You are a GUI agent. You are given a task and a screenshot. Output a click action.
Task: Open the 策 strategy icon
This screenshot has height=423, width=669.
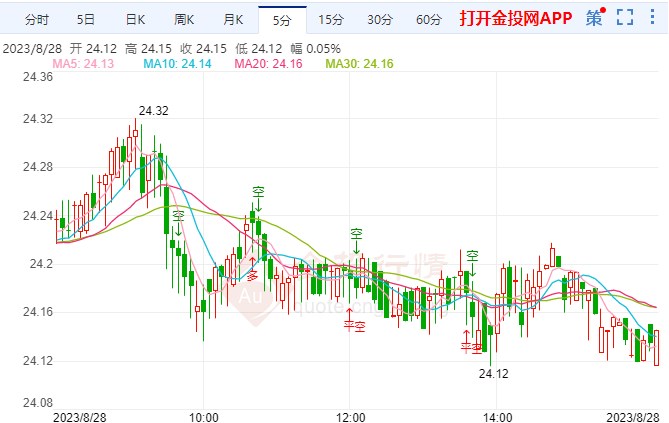(x=594, y=18)
